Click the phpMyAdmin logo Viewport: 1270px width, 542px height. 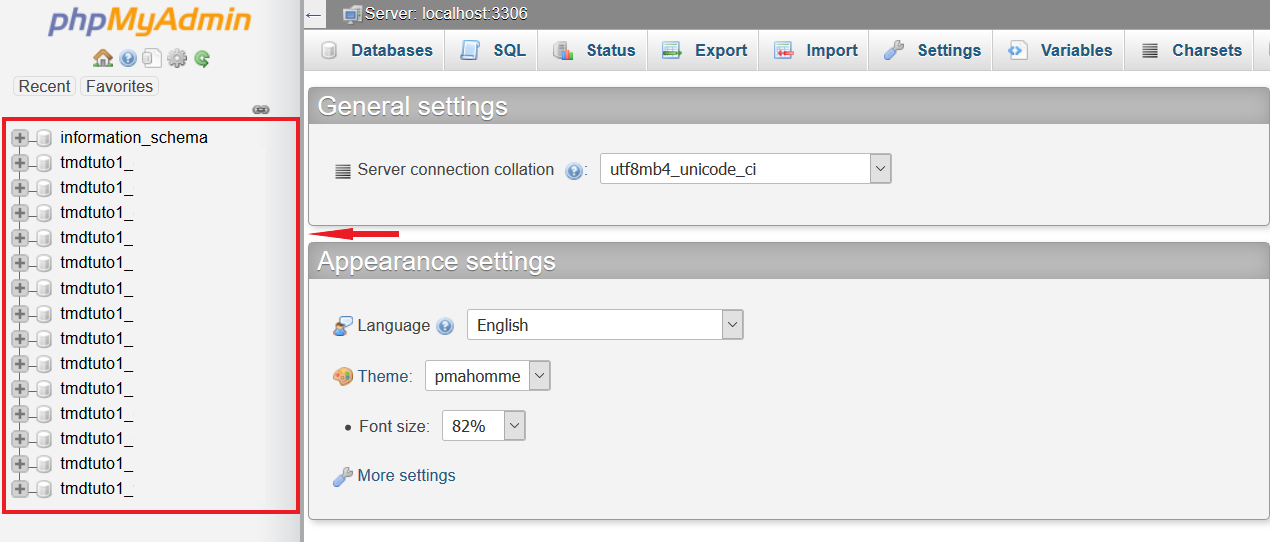click(149, 22)
